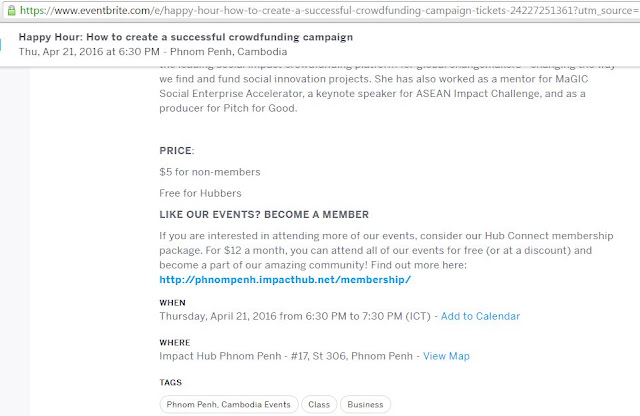
Task: Click the '$5 for non-members' text
Action: click(x=209, y=172)
